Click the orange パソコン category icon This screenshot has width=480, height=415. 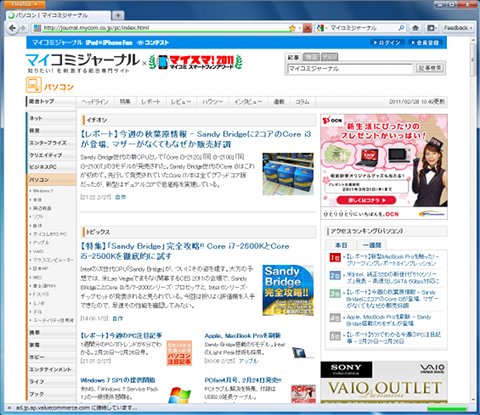click(34, 85)
